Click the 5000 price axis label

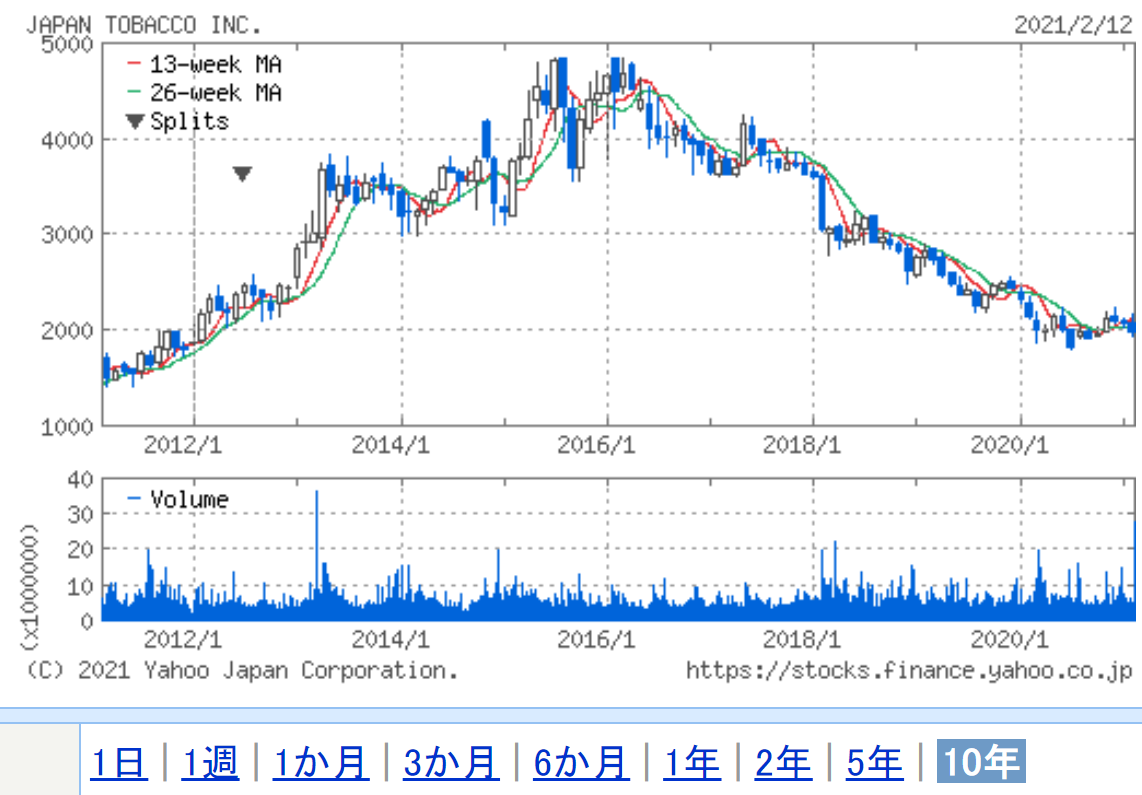point(67,44)
